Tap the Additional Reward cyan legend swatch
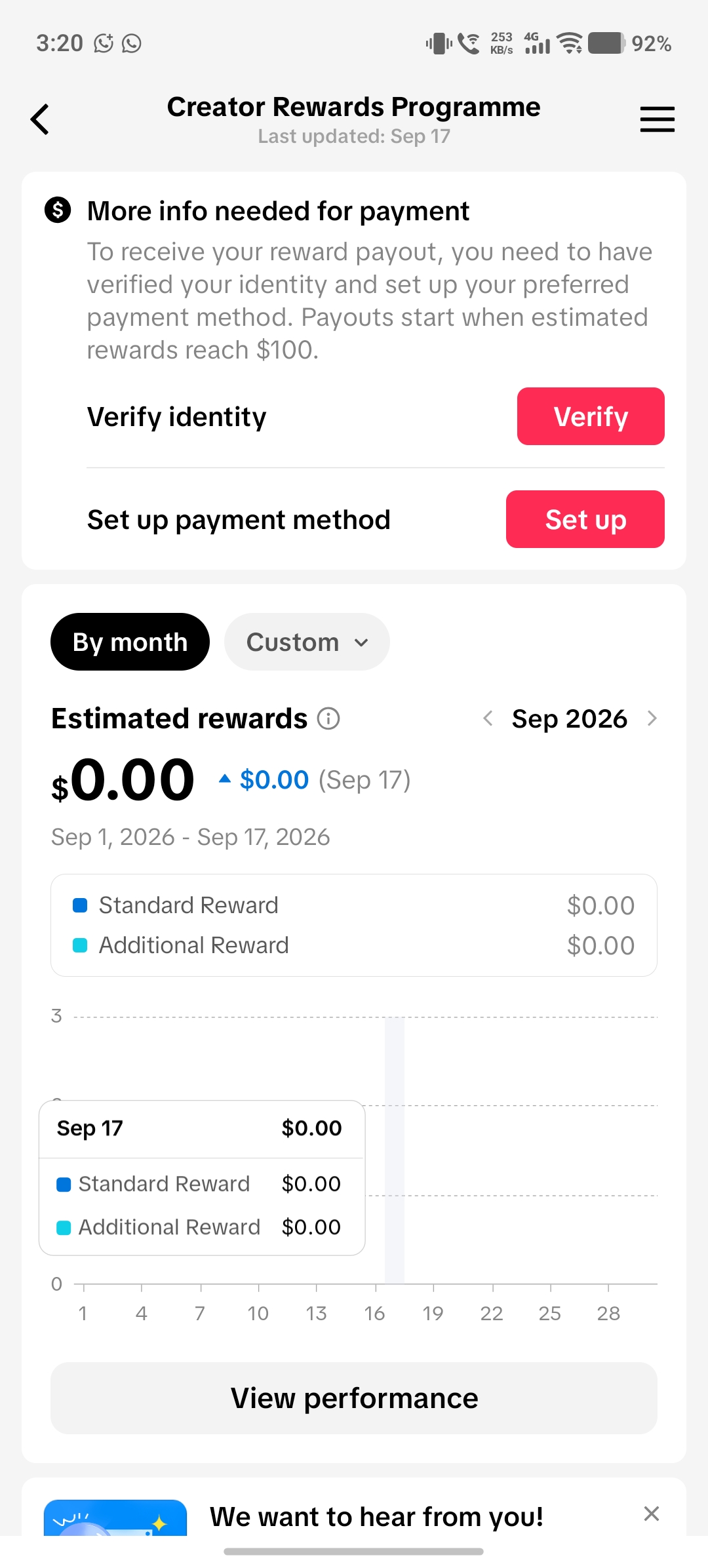The image size is (708, 1568). [80, 945]
